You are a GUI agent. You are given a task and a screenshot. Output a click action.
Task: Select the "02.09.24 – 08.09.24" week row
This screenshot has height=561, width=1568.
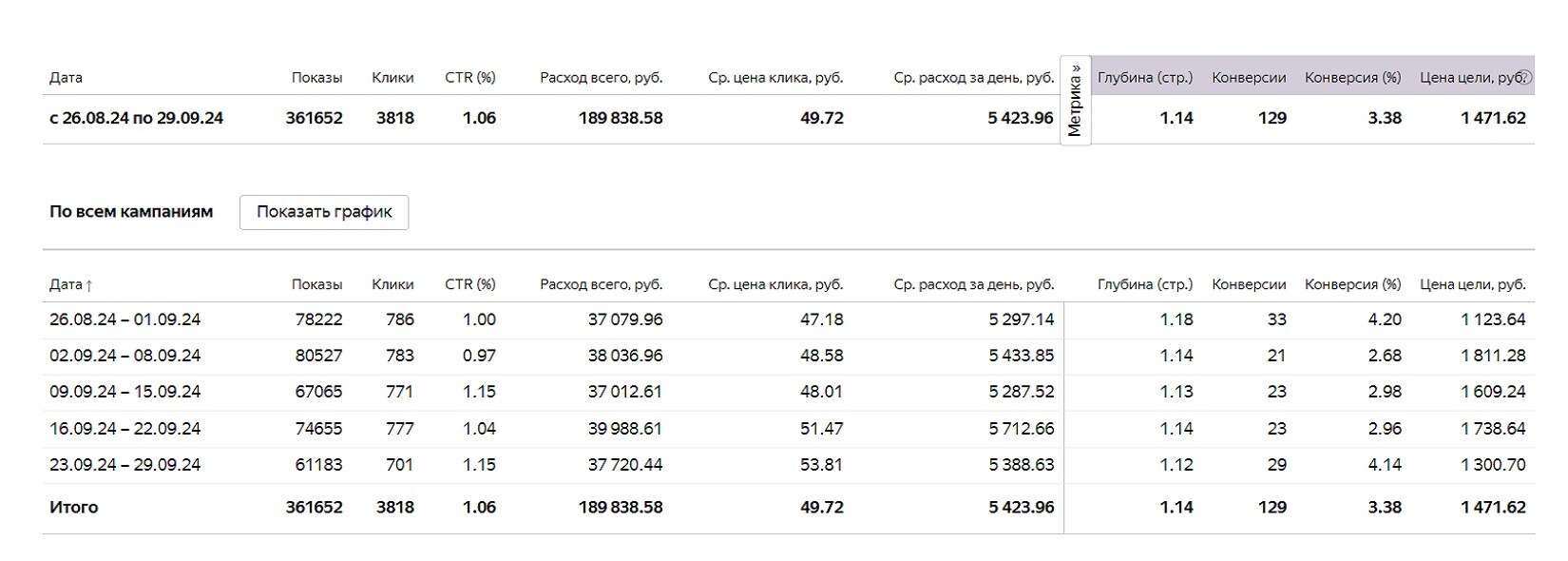[x=124, y=356]
